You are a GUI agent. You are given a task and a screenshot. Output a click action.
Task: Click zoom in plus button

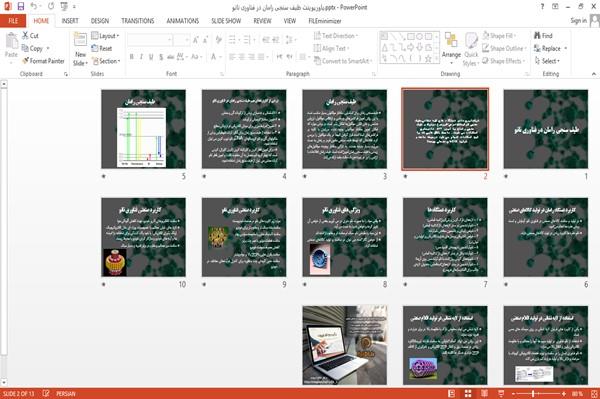(564, 394)
